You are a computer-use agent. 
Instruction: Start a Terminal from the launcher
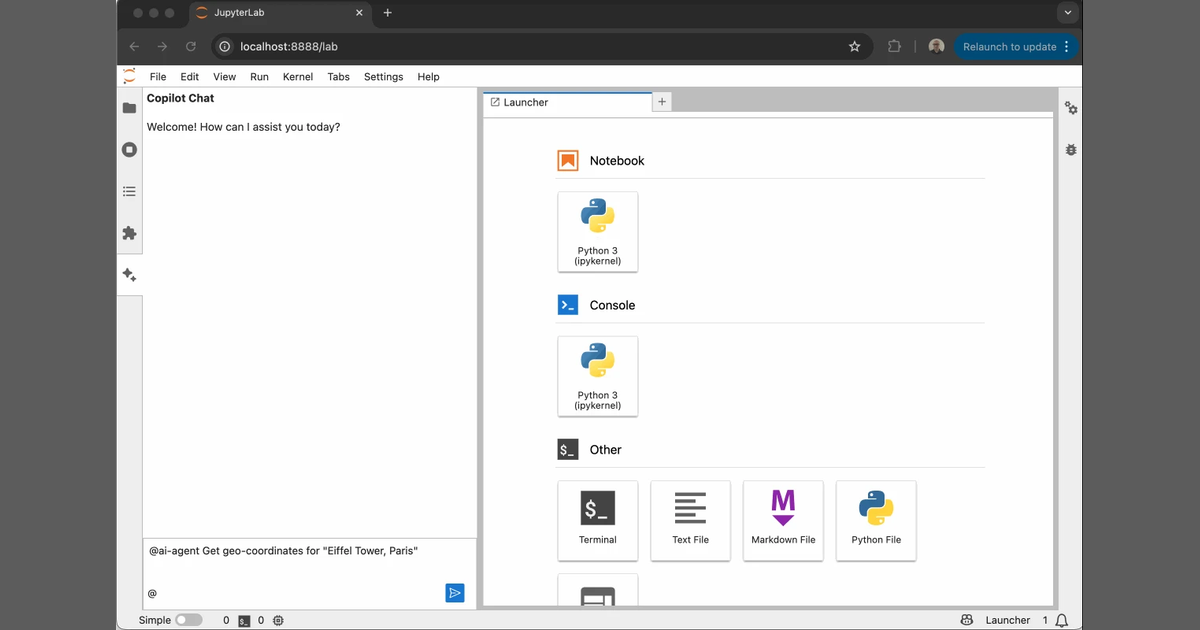click(x=598, y=520)
